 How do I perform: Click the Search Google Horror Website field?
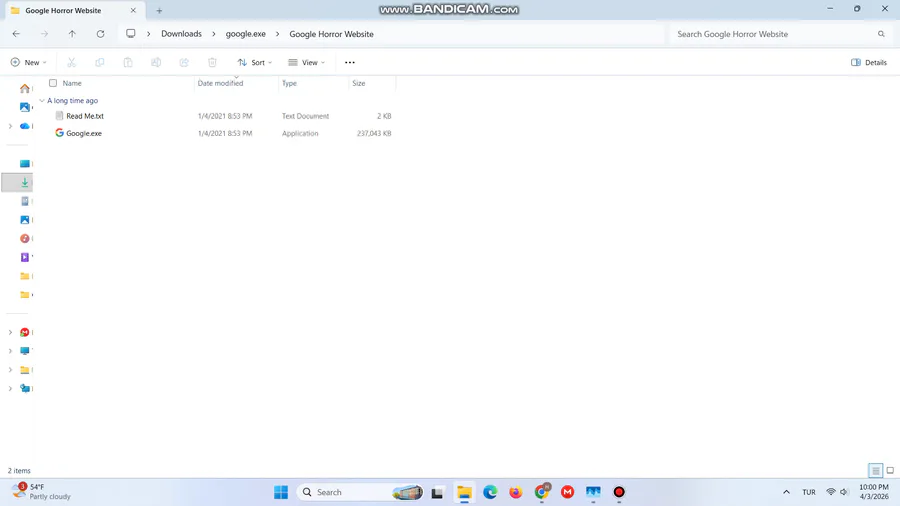click(x=779, y=34)
